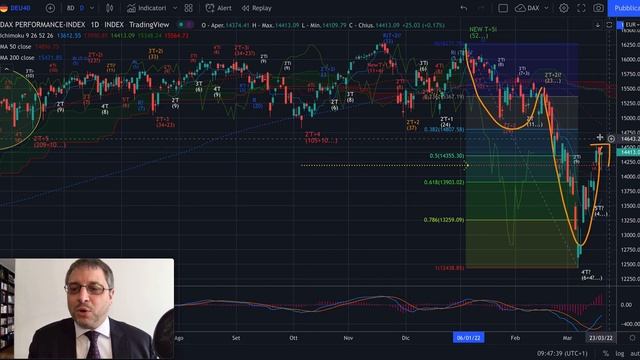
Task: Open the candlestick chart style menu
Action: 109,8
